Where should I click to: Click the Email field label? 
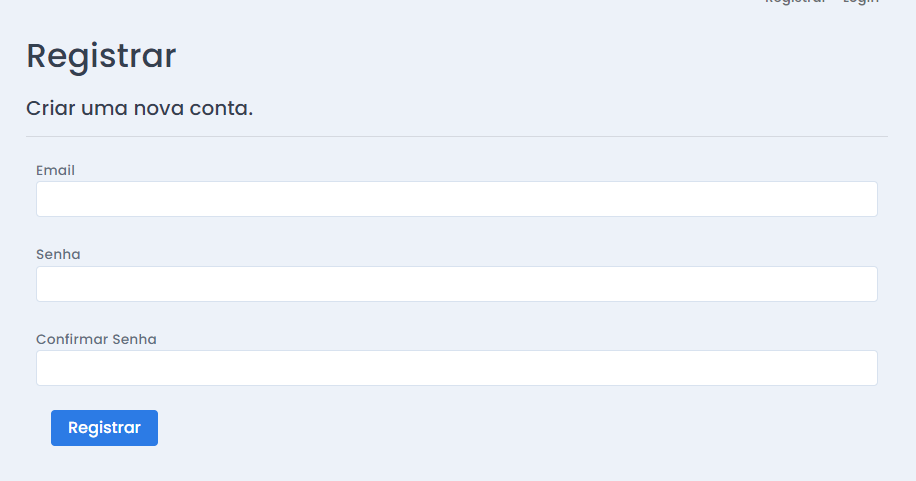(x=55, y=170)
